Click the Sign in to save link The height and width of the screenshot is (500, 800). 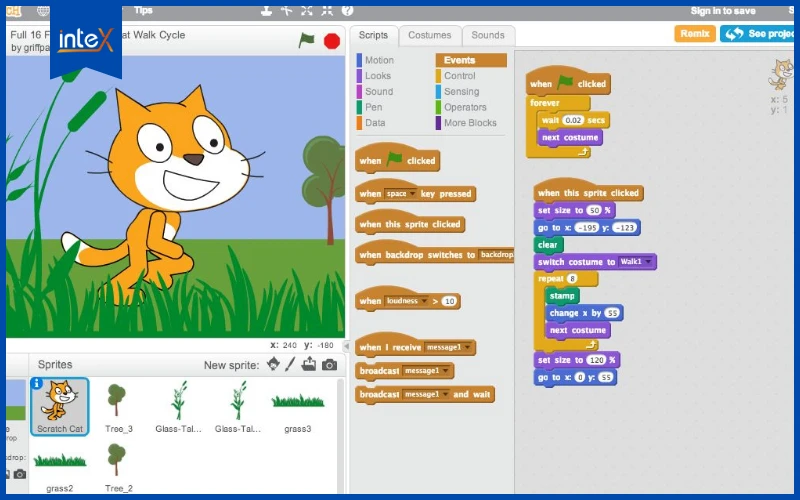722,11
